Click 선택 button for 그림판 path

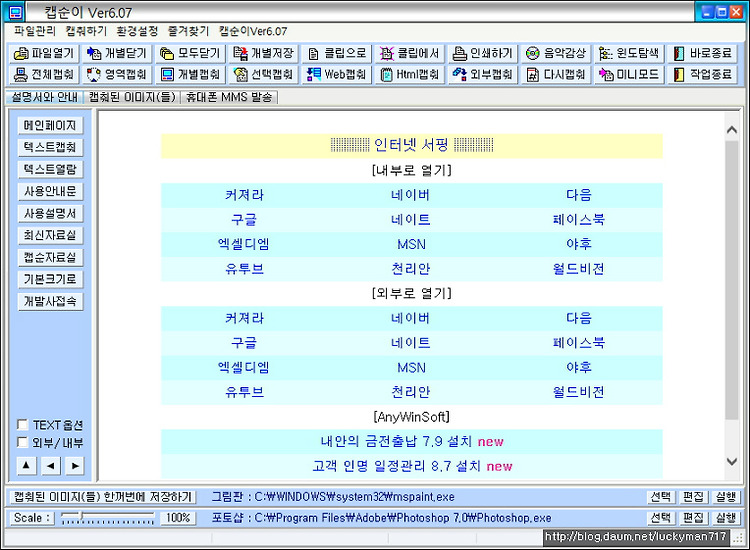(661, 497)
